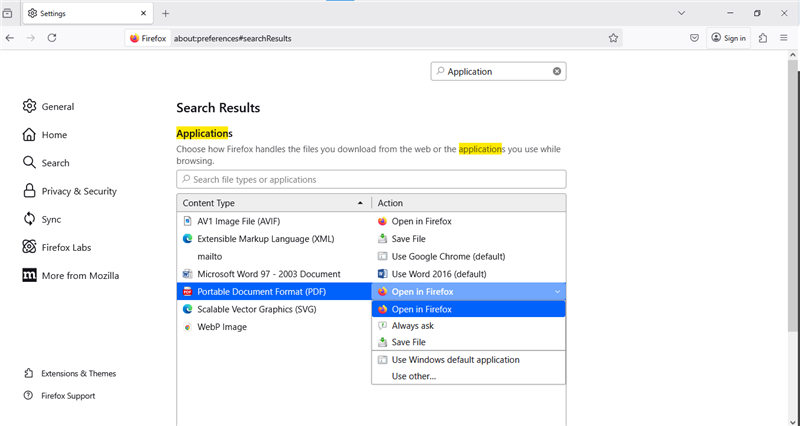Select Scalable Vector Graphics (SVG) row
Image resolution: width=800 pixels, height=426 pixels.
click(x=274, y=309)
